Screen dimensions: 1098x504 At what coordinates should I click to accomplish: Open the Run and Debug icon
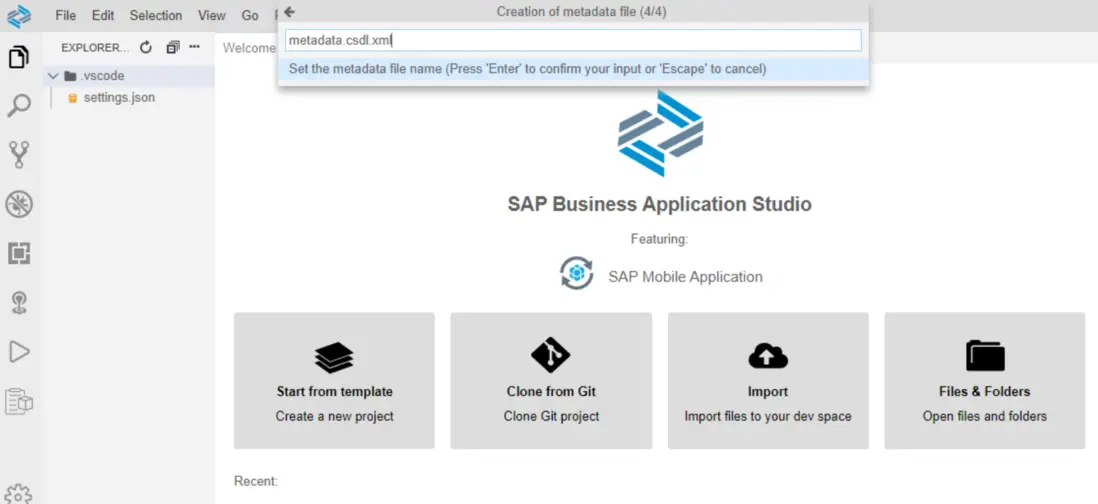(x=19, y=204)
